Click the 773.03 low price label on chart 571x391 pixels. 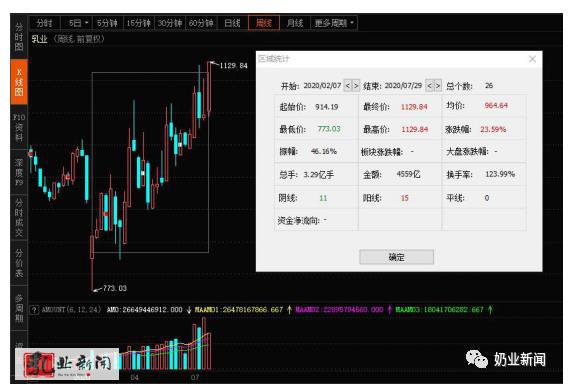pyautogui.click(x=115, y=288)
